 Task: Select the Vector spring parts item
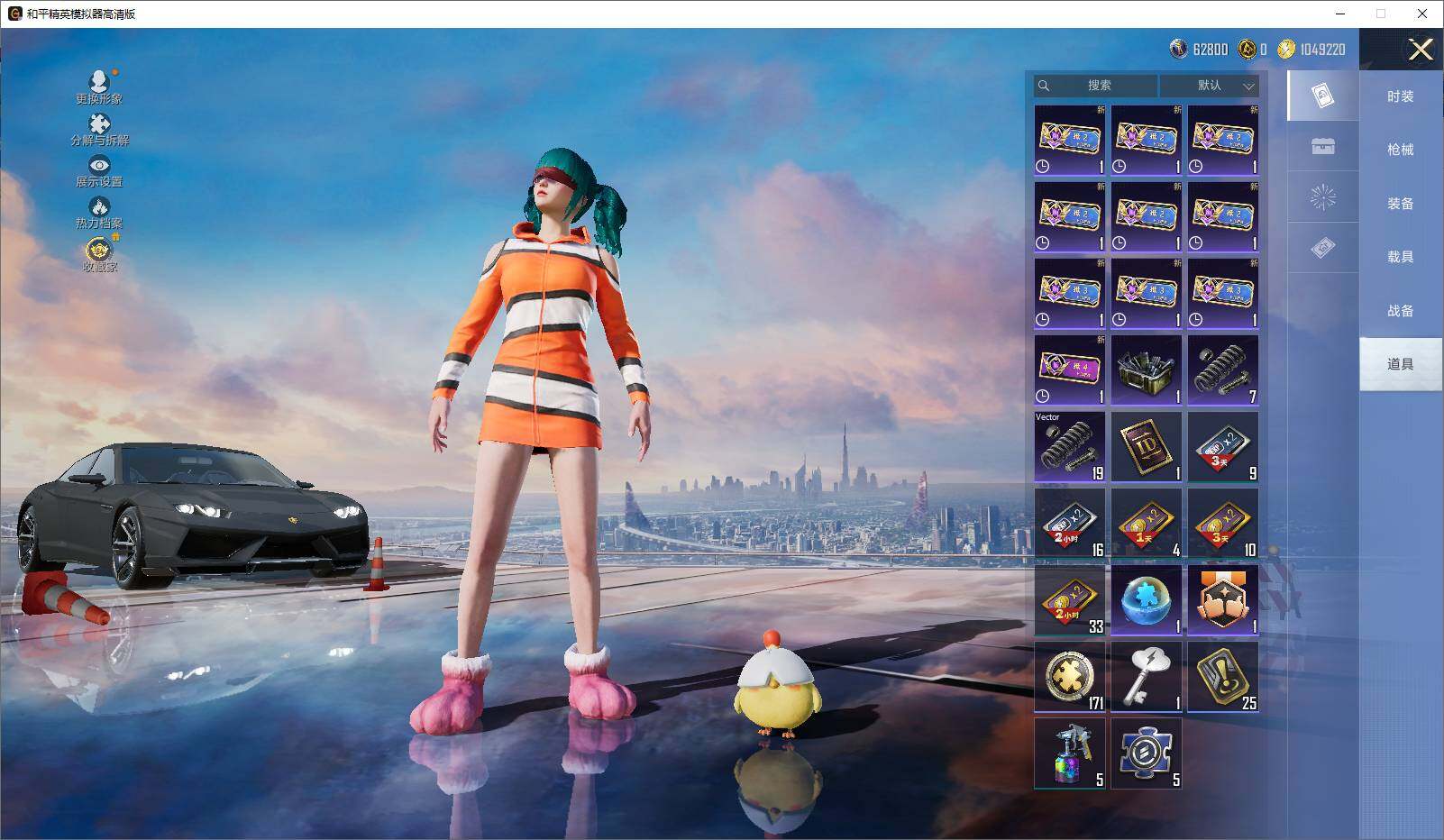(1070, 447)
